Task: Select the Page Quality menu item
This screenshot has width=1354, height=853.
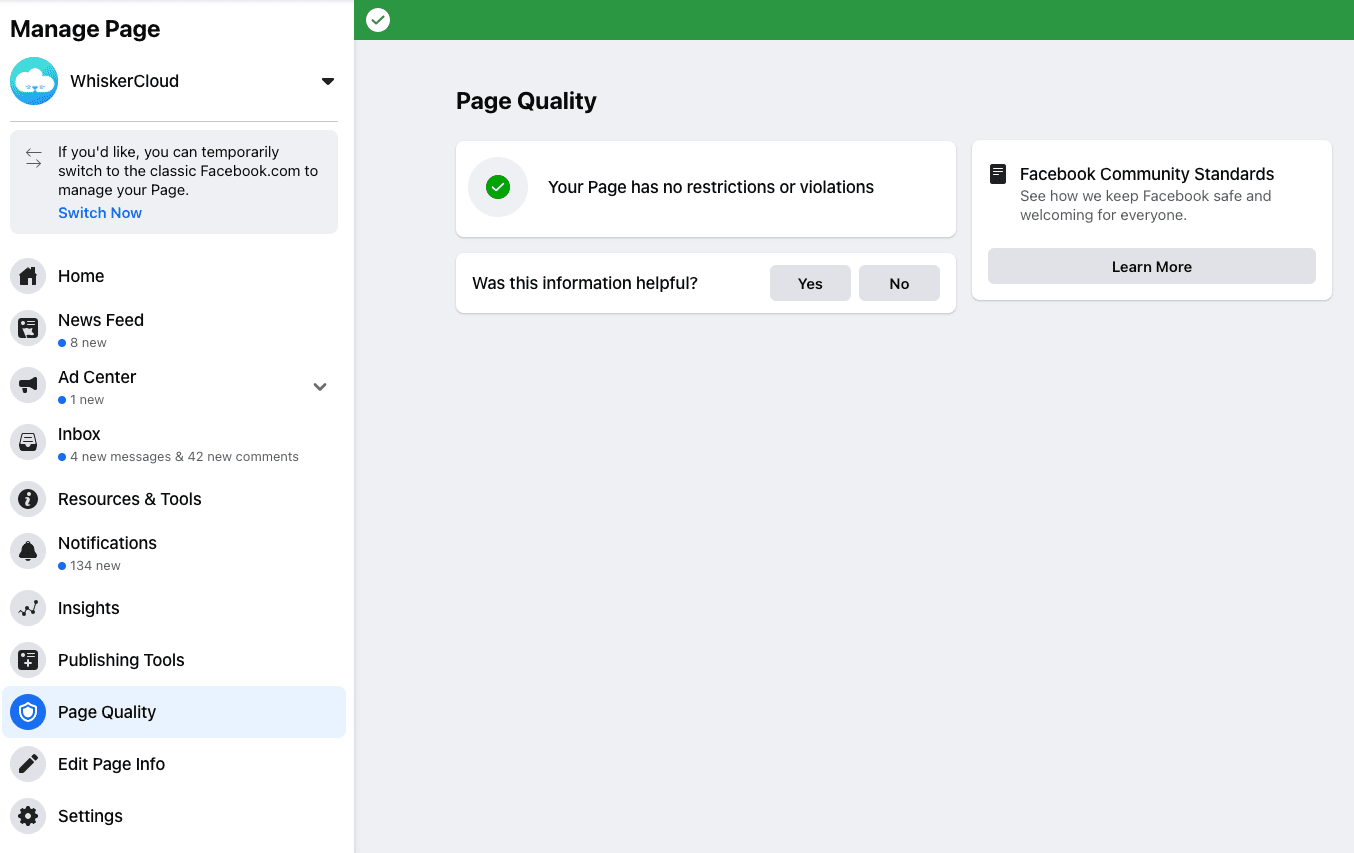Action: pos(107,712)
